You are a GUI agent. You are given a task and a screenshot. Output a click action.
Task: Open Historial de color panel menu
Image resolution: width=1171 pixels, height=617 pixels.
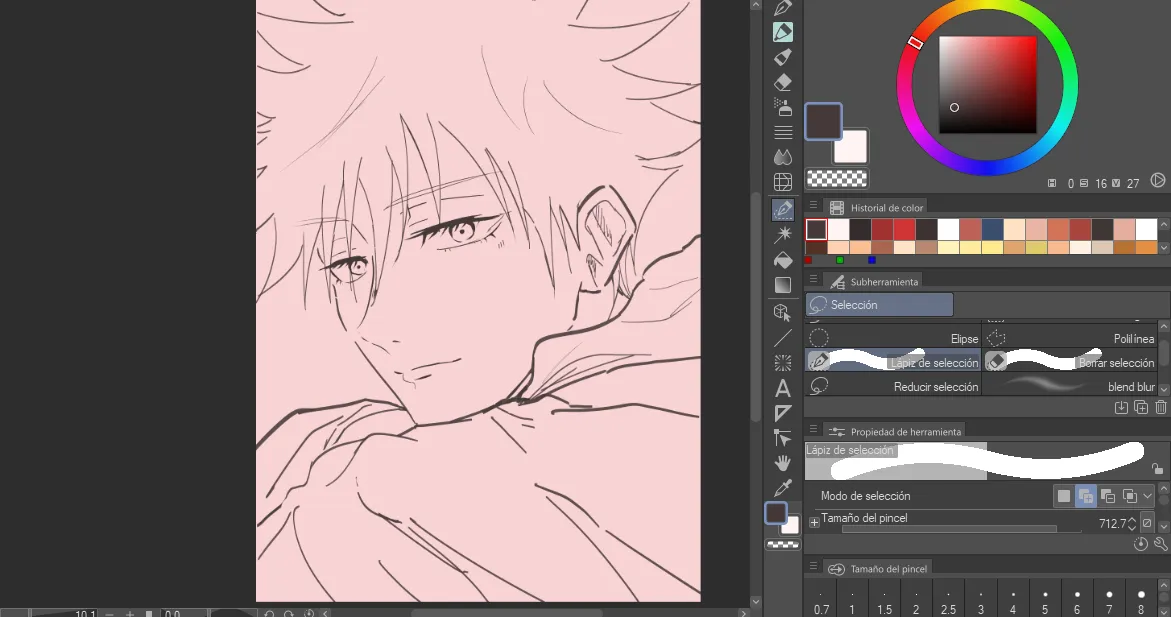click(813, 205)
